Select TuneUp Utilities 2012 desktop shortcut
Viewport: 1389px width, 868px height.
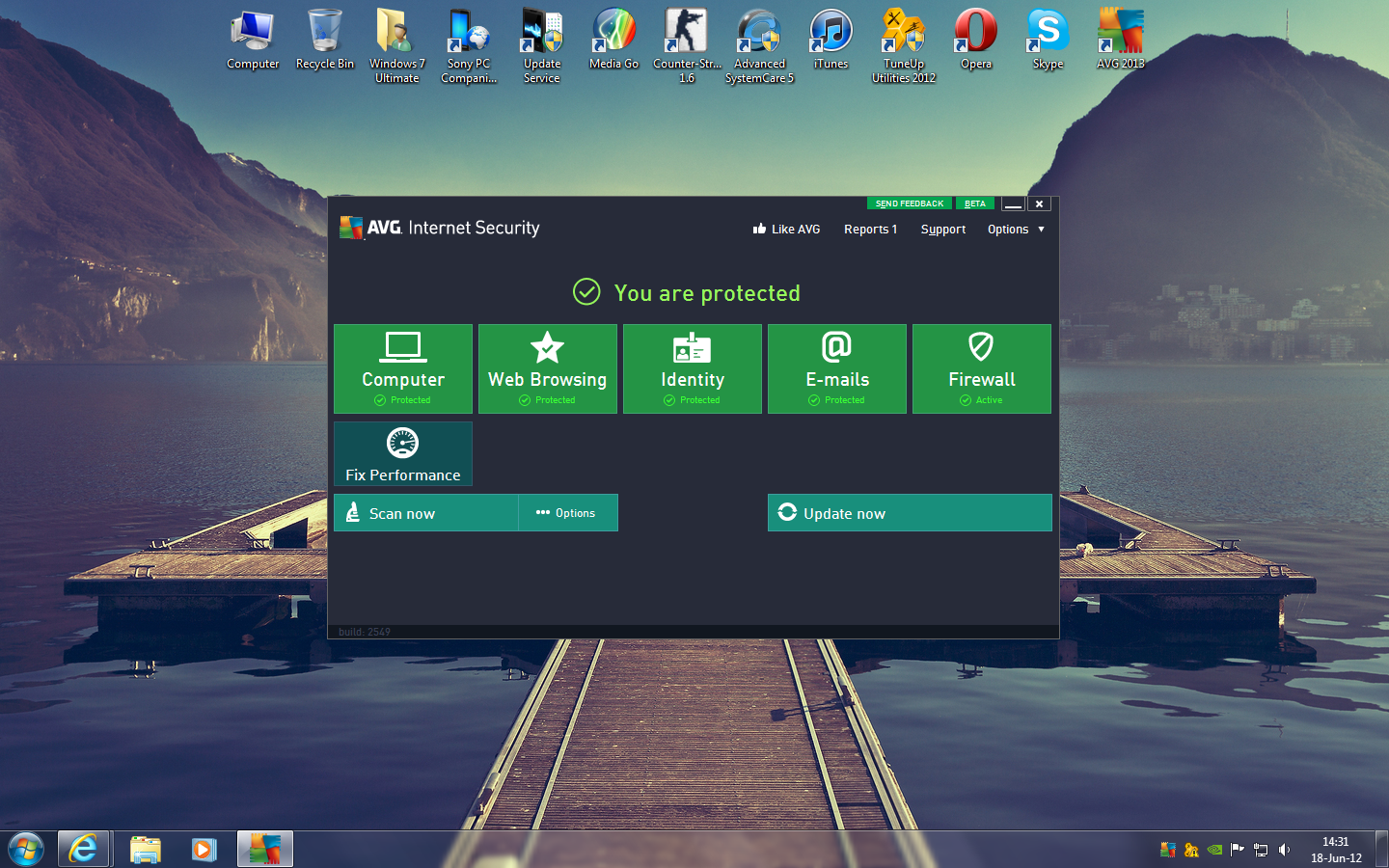[x=904, y=46]
